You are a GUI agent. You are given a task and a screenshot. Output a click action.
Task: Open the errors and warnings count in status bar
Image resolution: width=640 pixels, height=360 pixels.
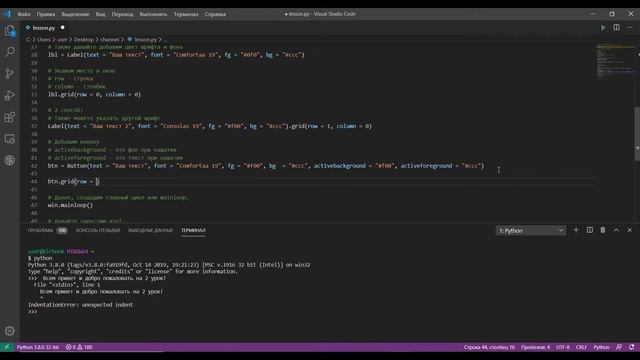point(79,347)
